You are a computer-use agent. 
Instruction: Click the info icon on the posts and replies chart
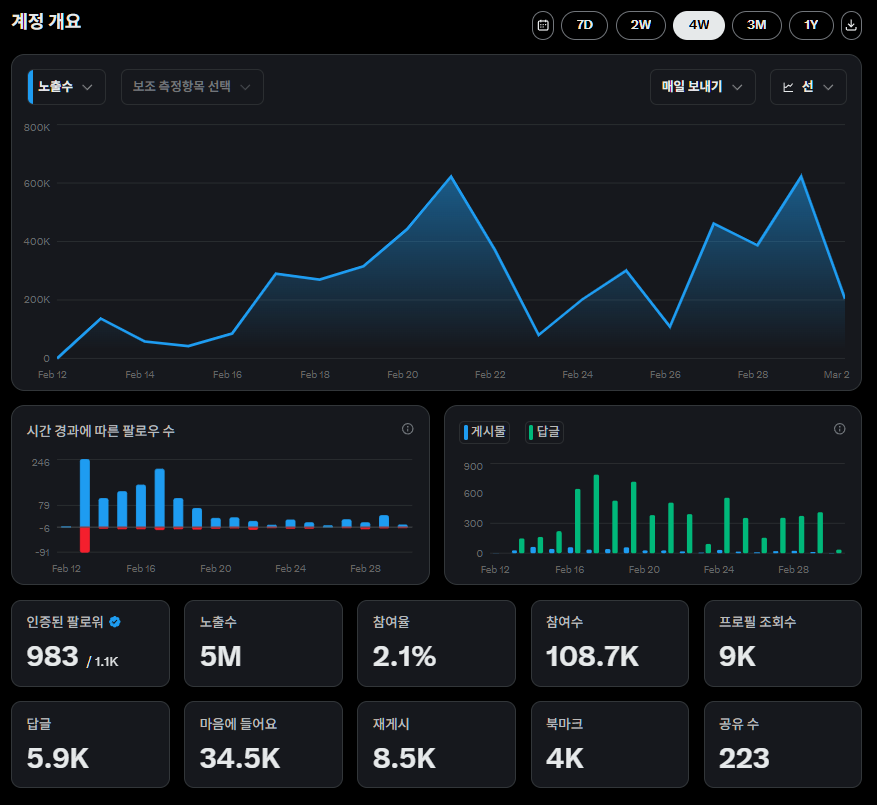point(839,428)
